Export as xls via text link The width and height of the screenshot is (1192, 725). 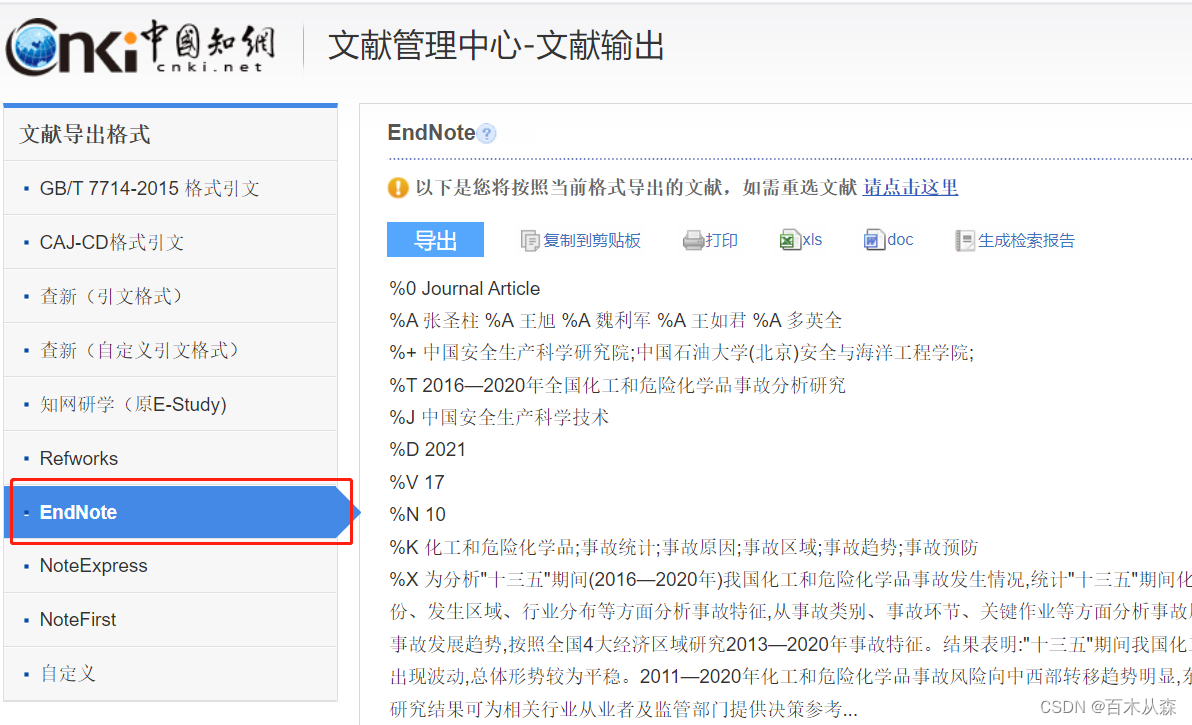coord(812,240)
